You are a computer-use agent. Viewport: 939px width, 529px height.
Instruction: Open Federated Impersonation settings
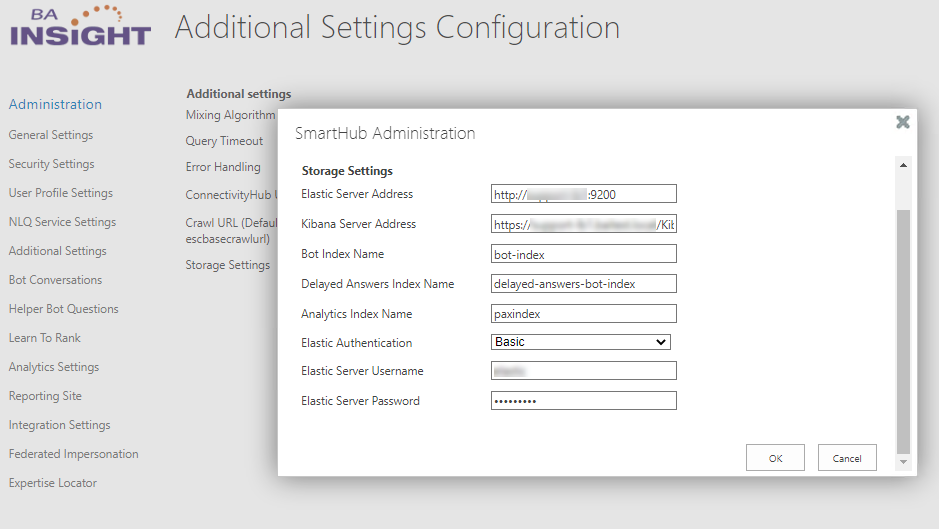[73, 454]
